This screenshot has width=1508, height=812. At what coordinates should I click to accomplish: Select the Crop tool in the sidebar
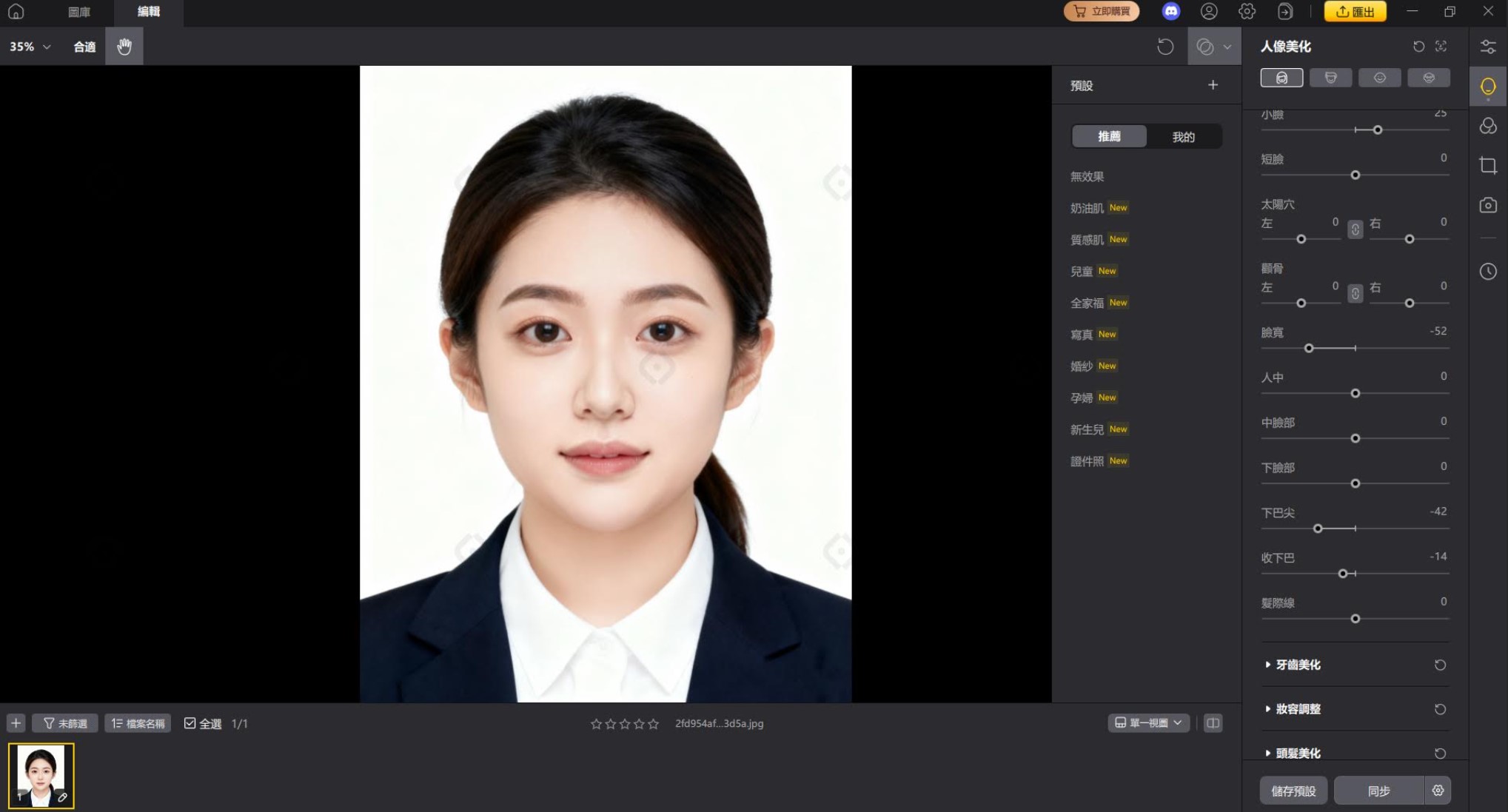coord(1488,165)
